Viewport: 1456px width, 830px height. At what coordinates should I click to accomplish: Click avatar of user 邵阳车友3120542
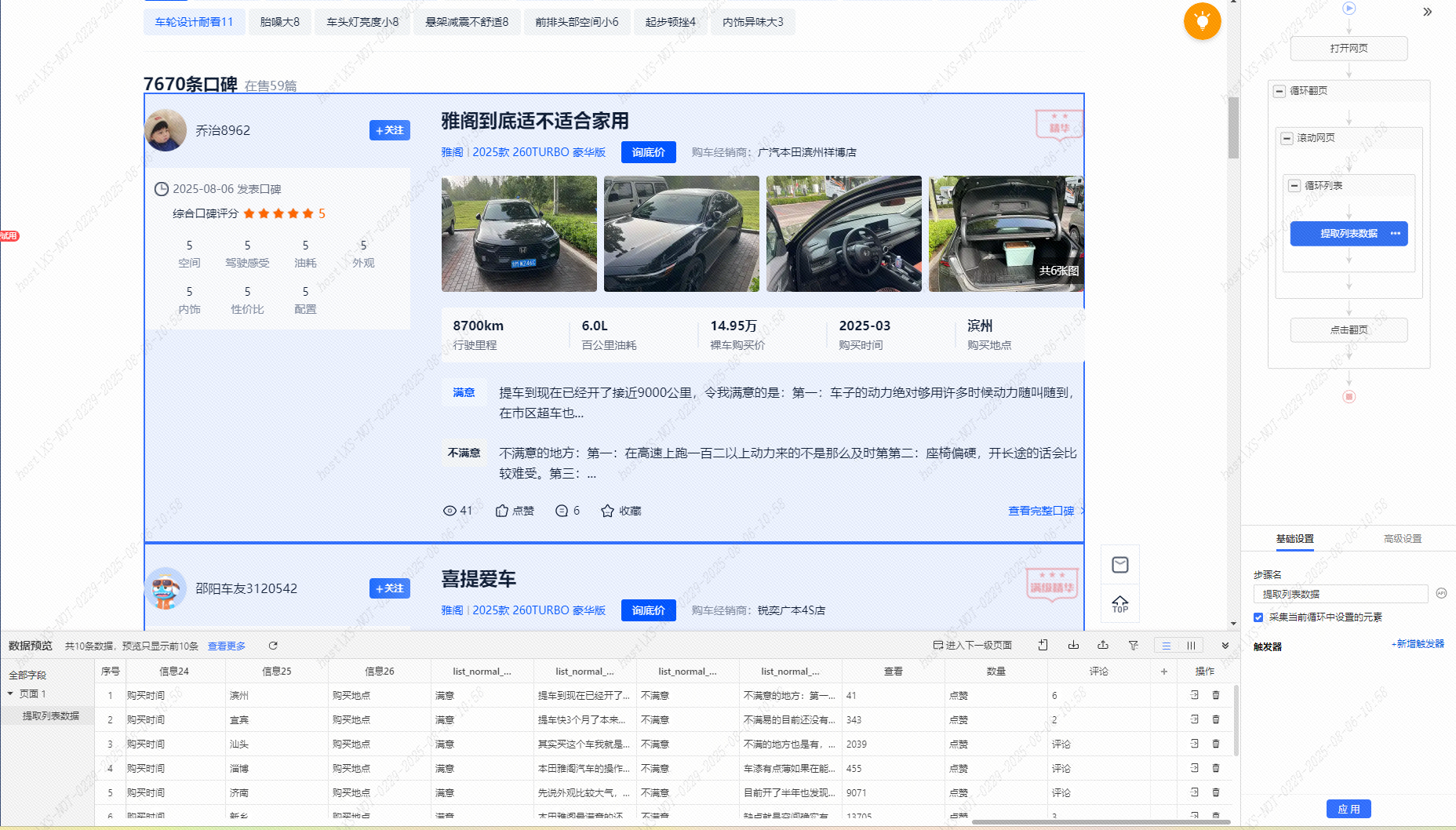(166, 588)
